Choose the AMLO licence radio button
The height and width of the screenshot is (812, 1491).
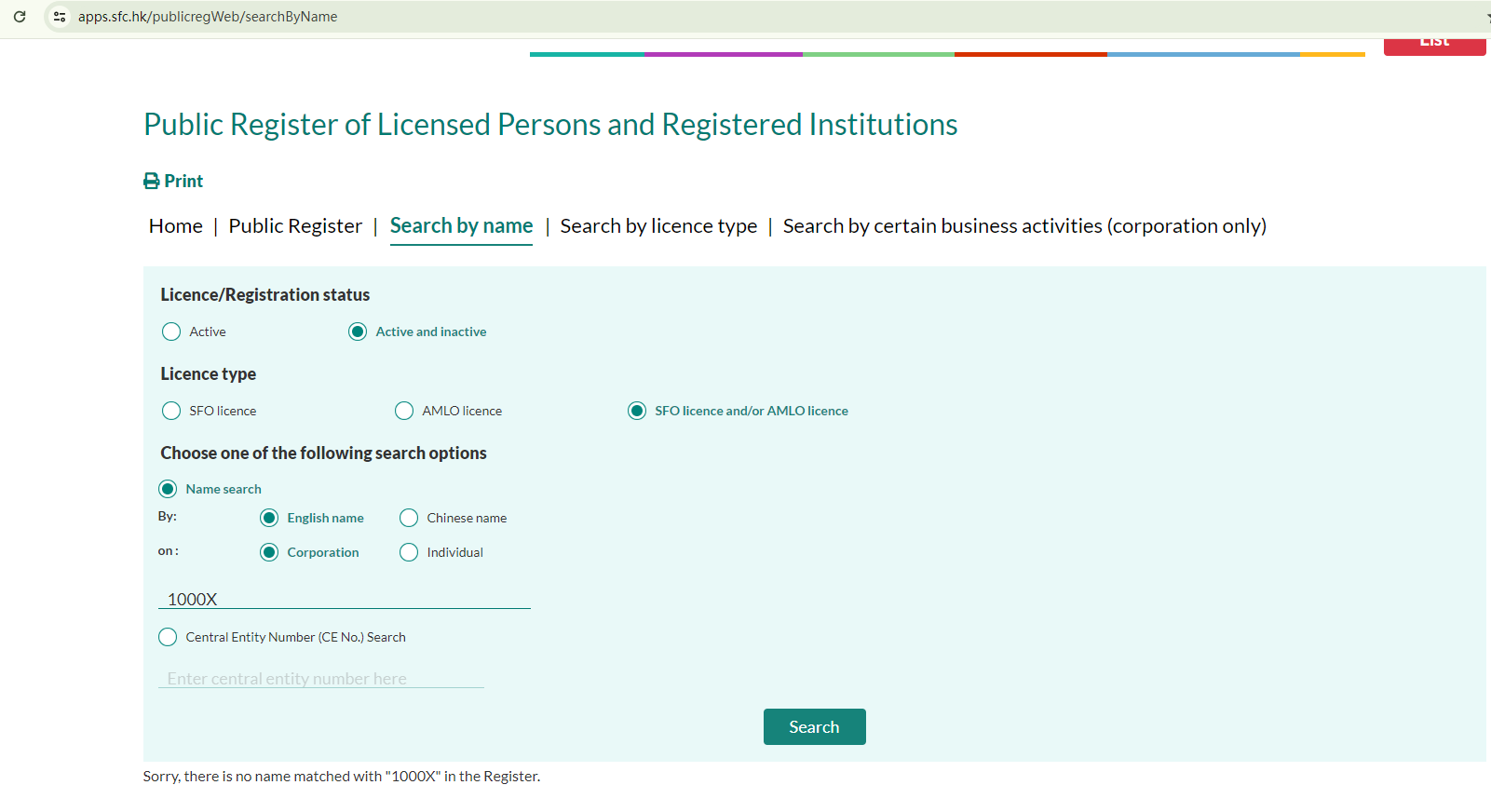tap(404, 411)
